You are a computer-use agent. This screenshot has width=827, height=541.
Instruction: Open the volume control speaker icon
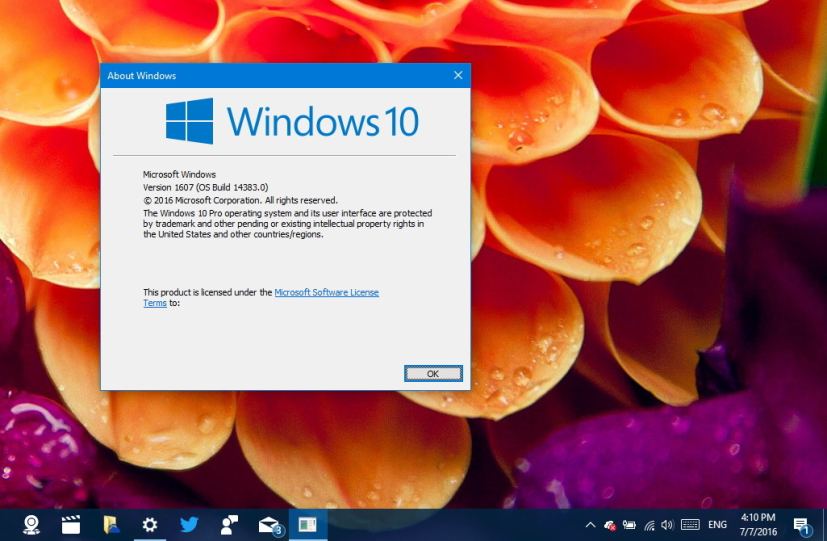click(x=667, y=524)
